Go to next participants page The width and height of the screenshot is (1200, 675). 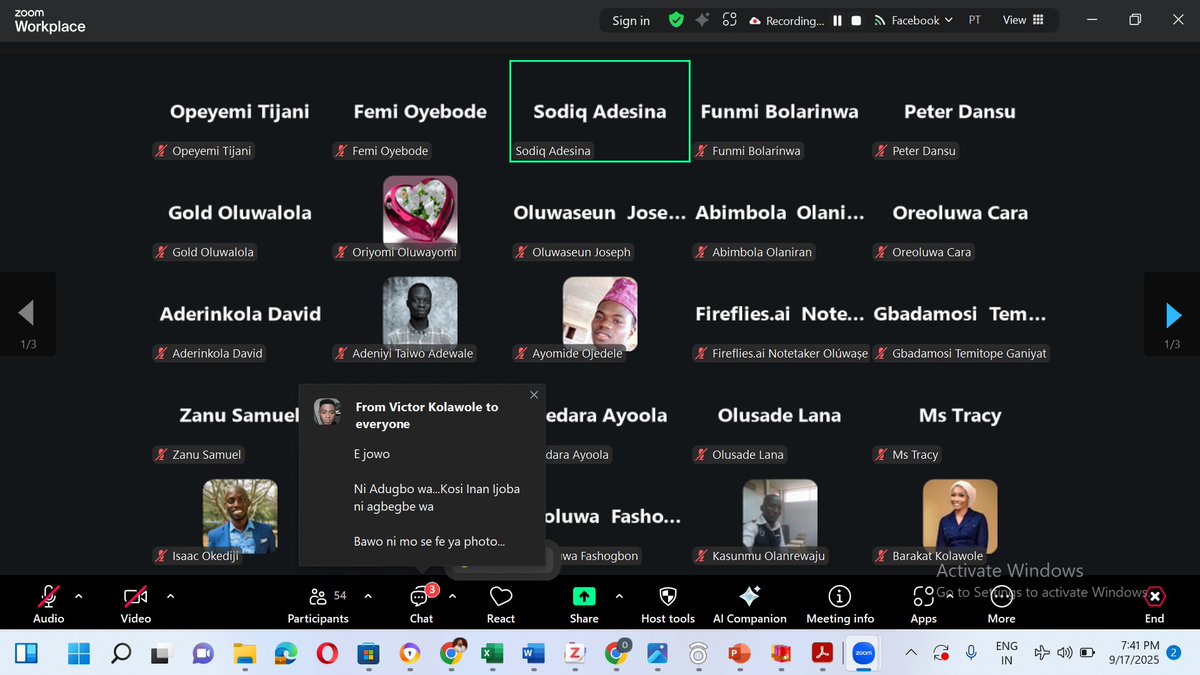[1172, 315]
